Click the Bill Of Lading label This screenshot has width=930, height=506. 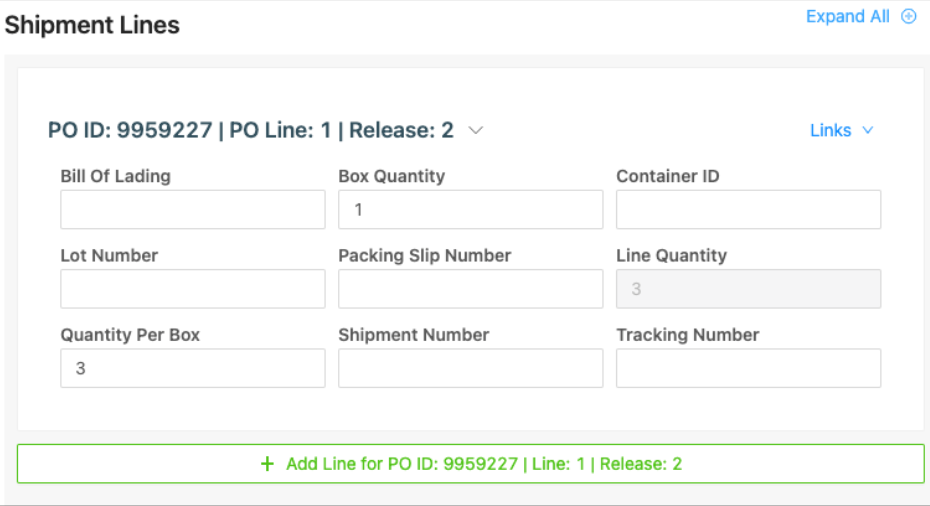pyautogui.click(x=116, y=176)
